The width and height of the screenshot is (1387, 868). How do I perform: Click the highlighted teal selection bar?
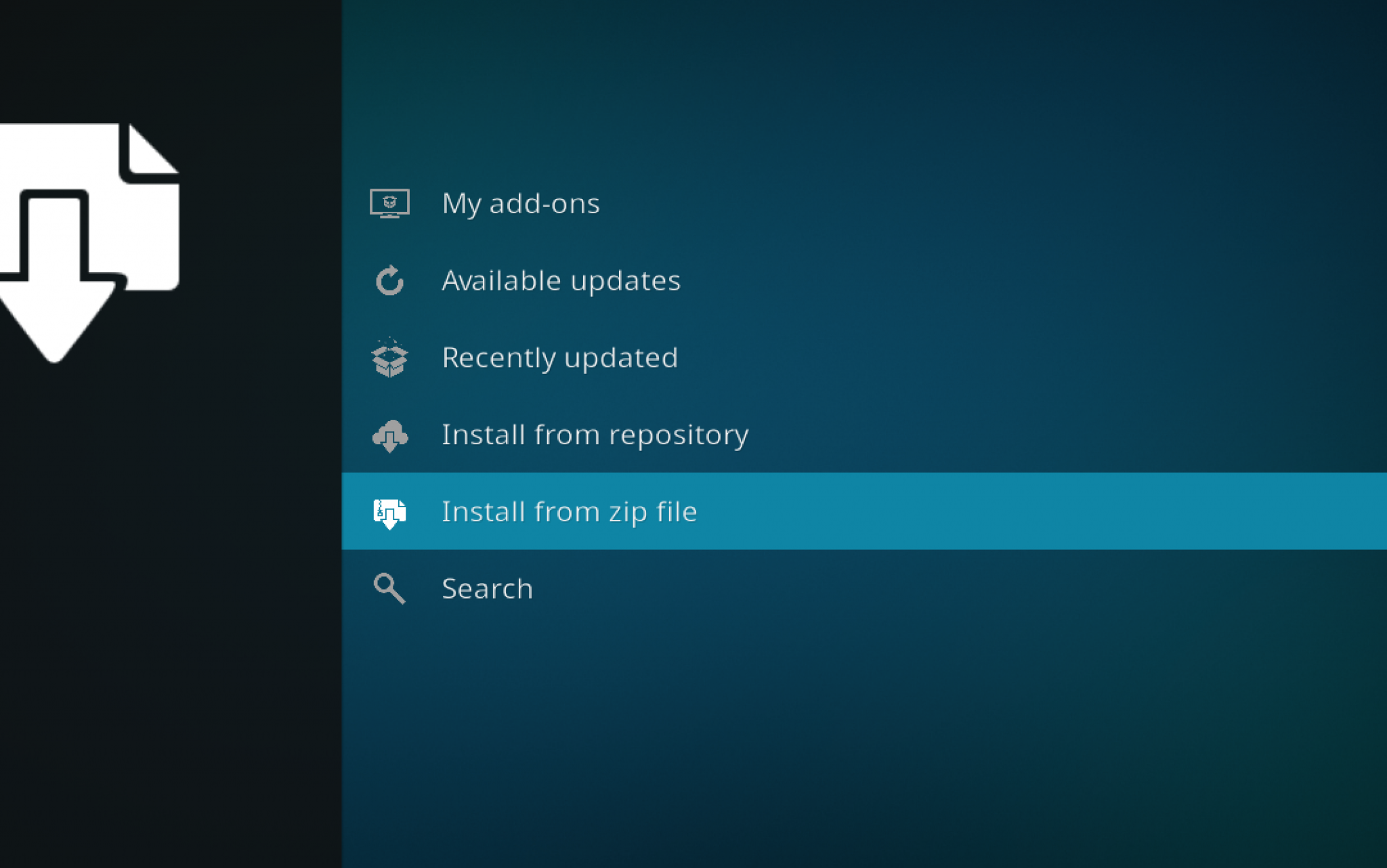click(x=1016, y=512)
